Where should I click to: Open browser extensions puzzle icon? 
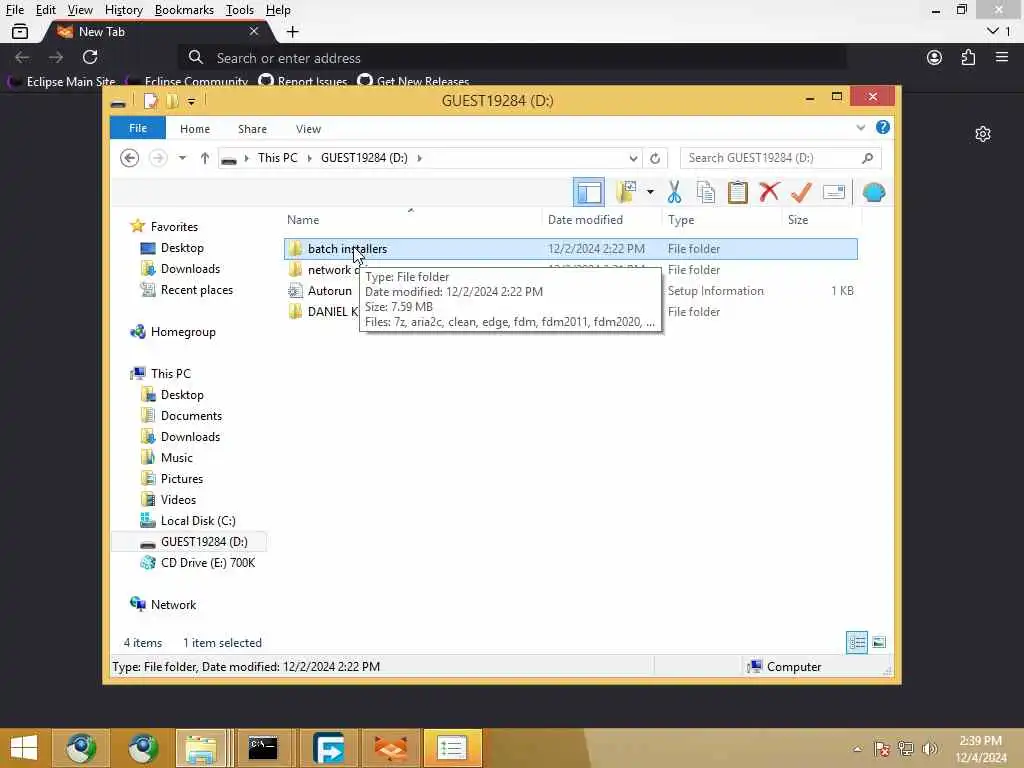coord(968,57)
